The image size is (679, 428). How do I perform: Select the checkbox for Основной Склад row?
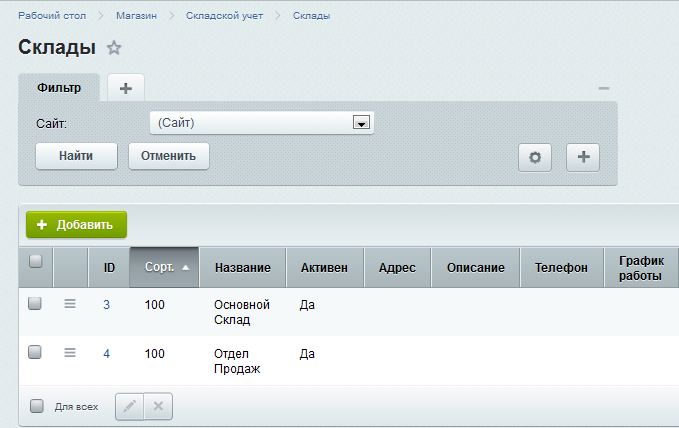click(35, 304)
